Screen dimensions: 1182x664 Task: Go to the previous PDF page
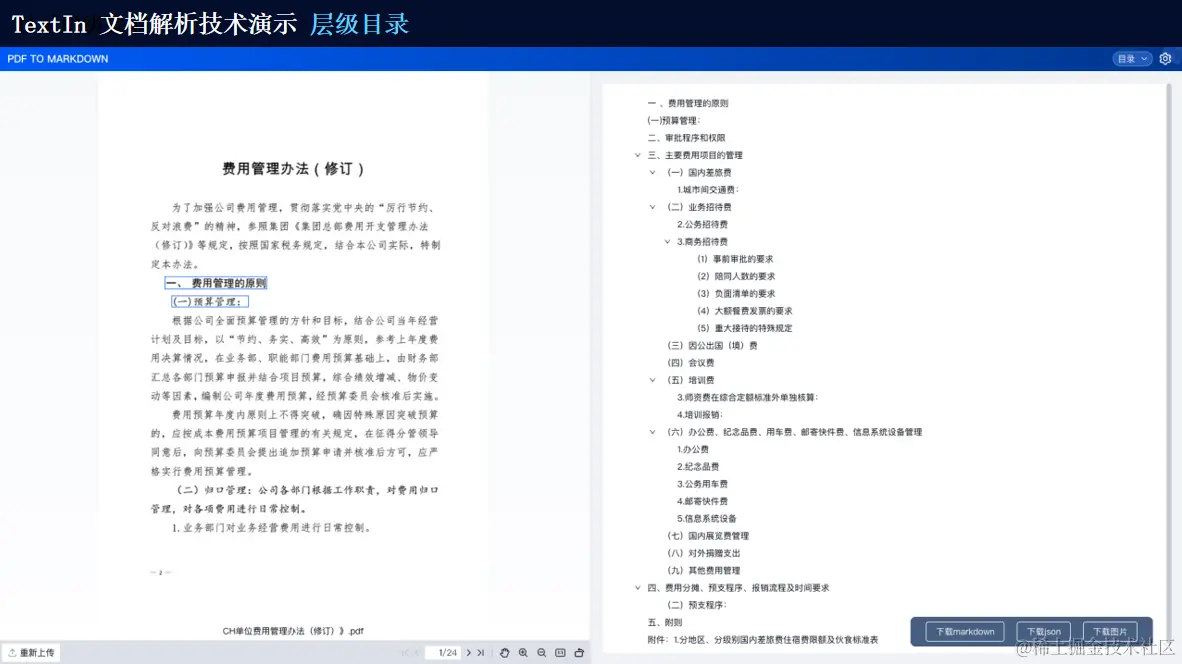pos(417,653)
